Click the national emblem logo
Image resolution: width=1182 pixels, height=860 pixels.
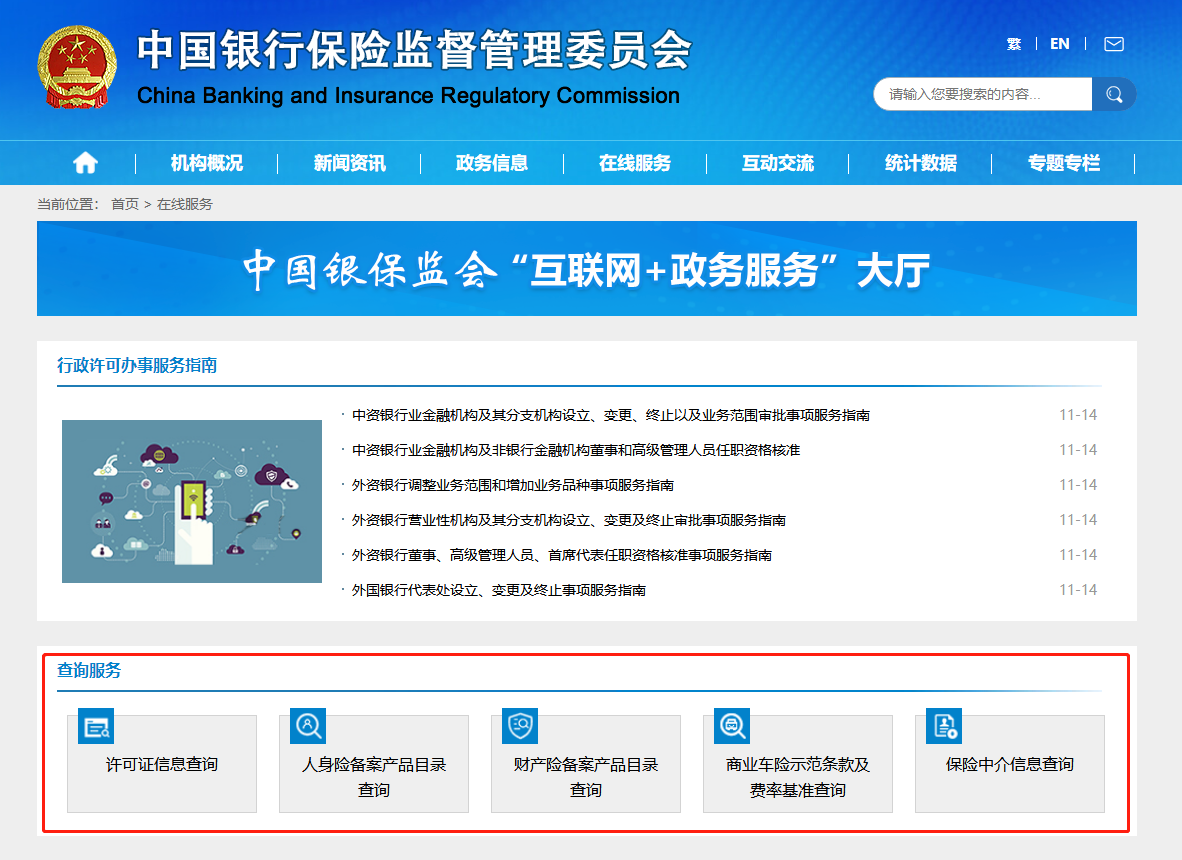77,67
